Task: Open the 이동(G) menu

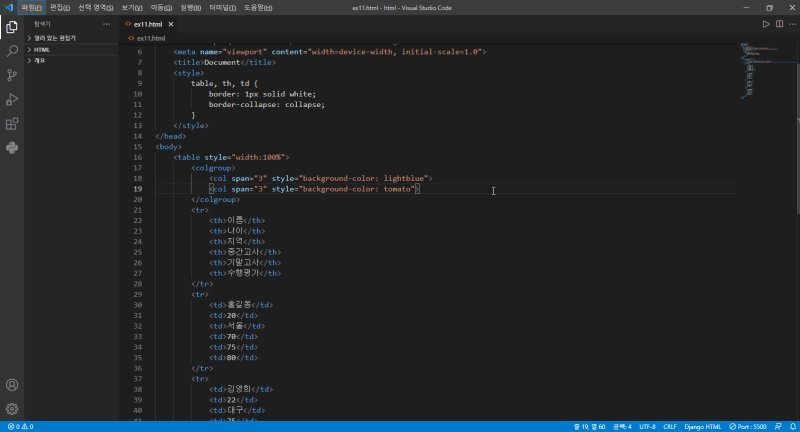Action: 161,8
